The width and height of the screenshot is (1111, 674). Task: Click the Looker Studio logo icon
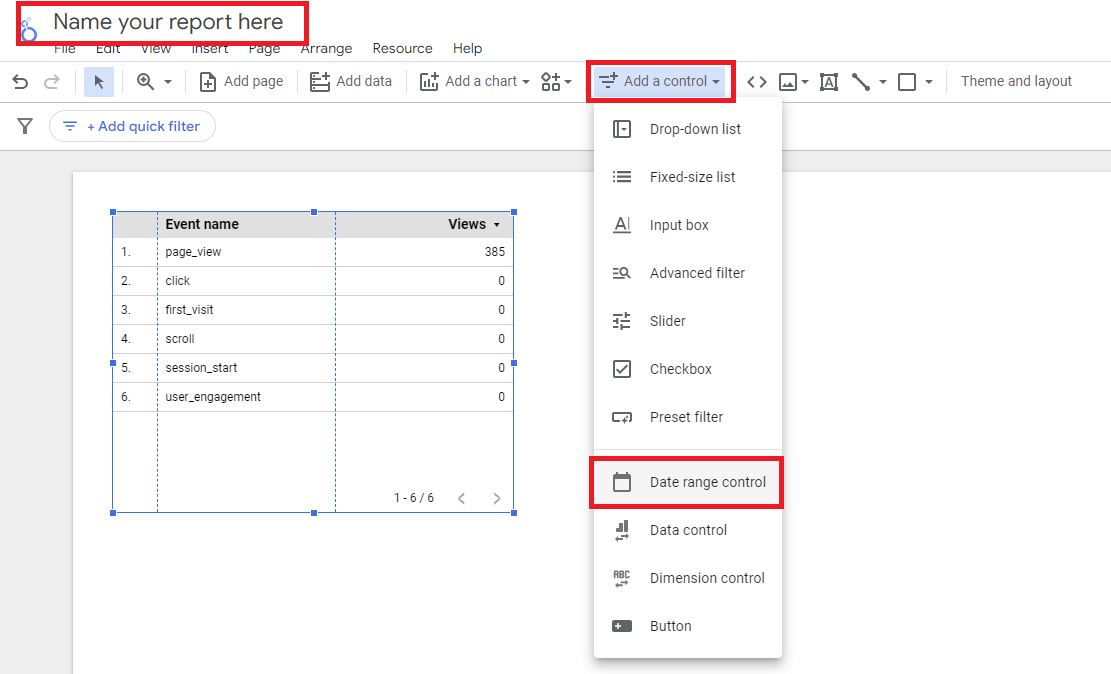(x=28, y=30)
